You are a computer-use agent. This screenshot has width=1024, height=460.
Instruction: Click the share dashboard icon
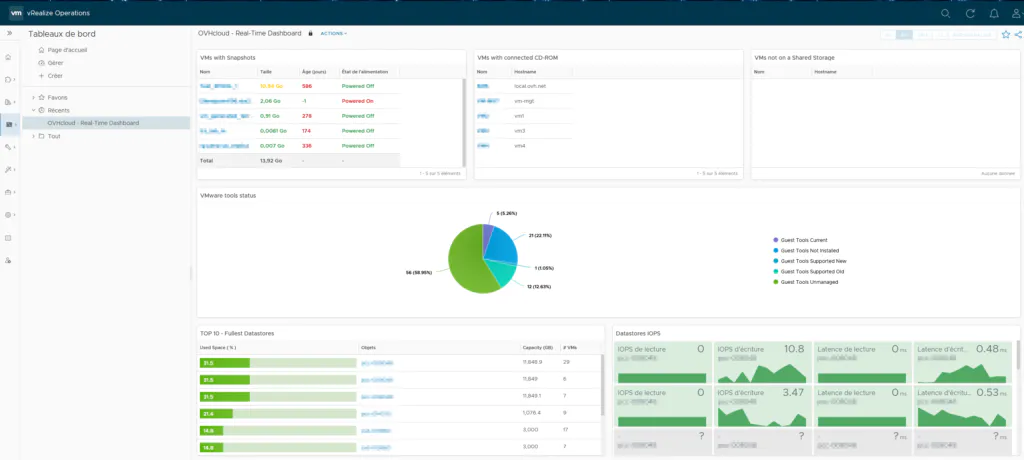1018,35
